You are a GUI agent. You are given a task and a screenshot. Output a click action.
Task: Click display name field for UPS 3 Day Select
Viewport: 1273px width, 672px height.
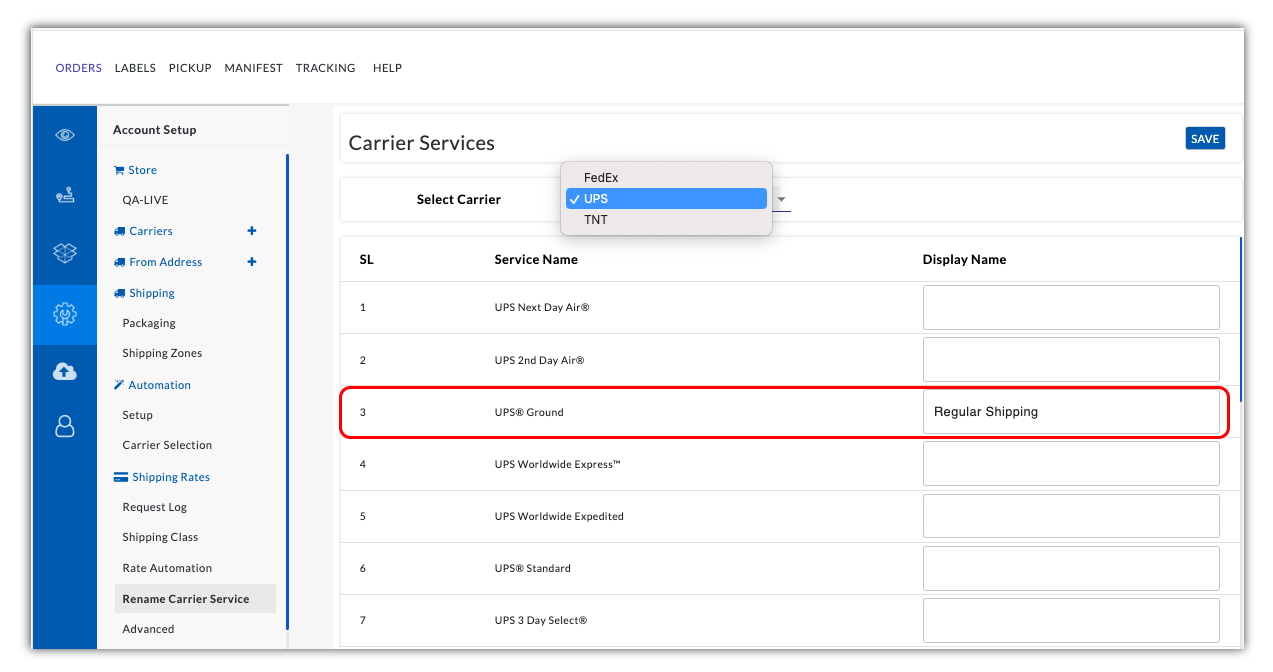1071,620
